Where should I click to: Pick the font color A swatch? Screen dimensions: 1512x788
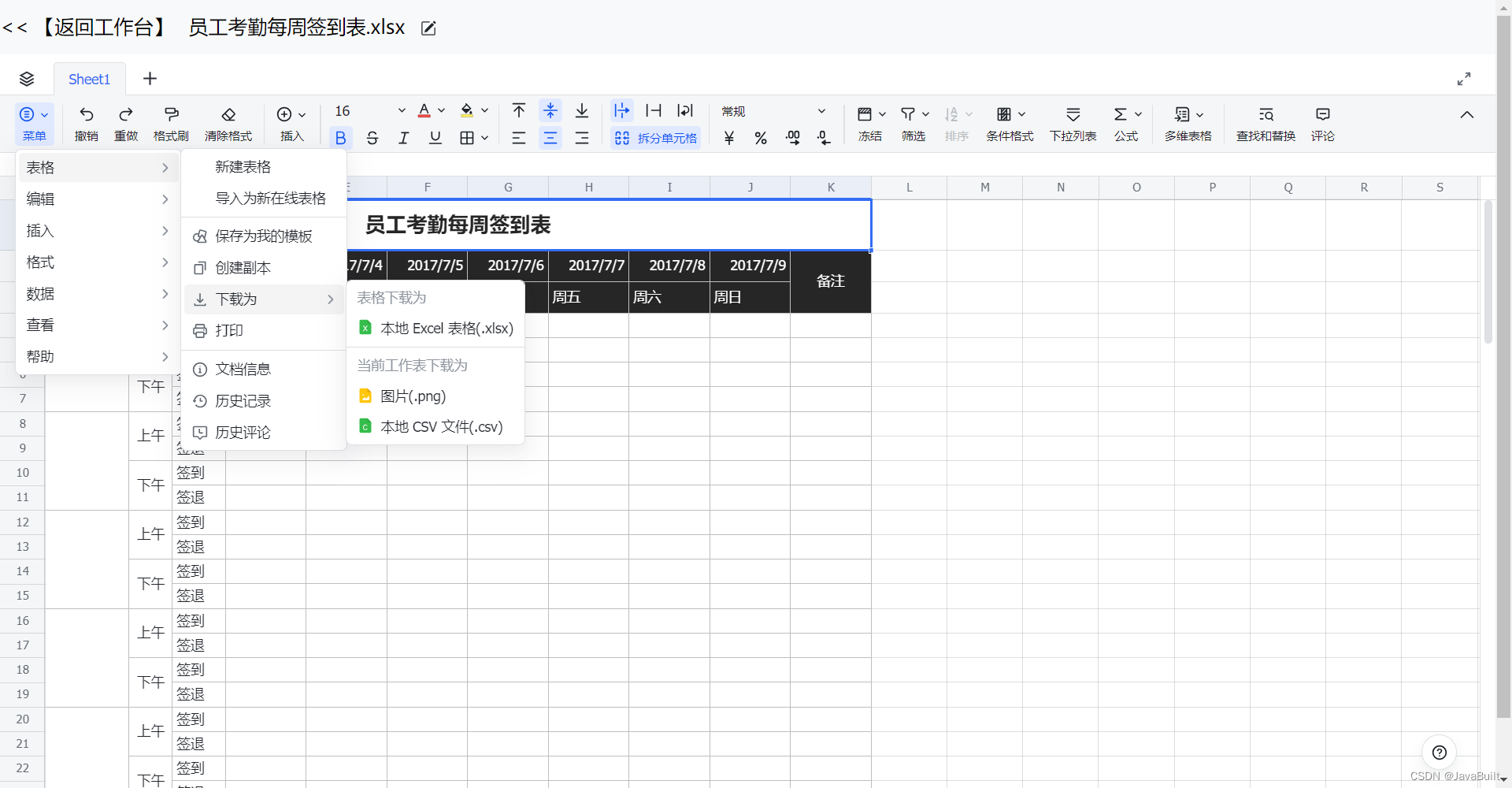click(x=424, y=110)
